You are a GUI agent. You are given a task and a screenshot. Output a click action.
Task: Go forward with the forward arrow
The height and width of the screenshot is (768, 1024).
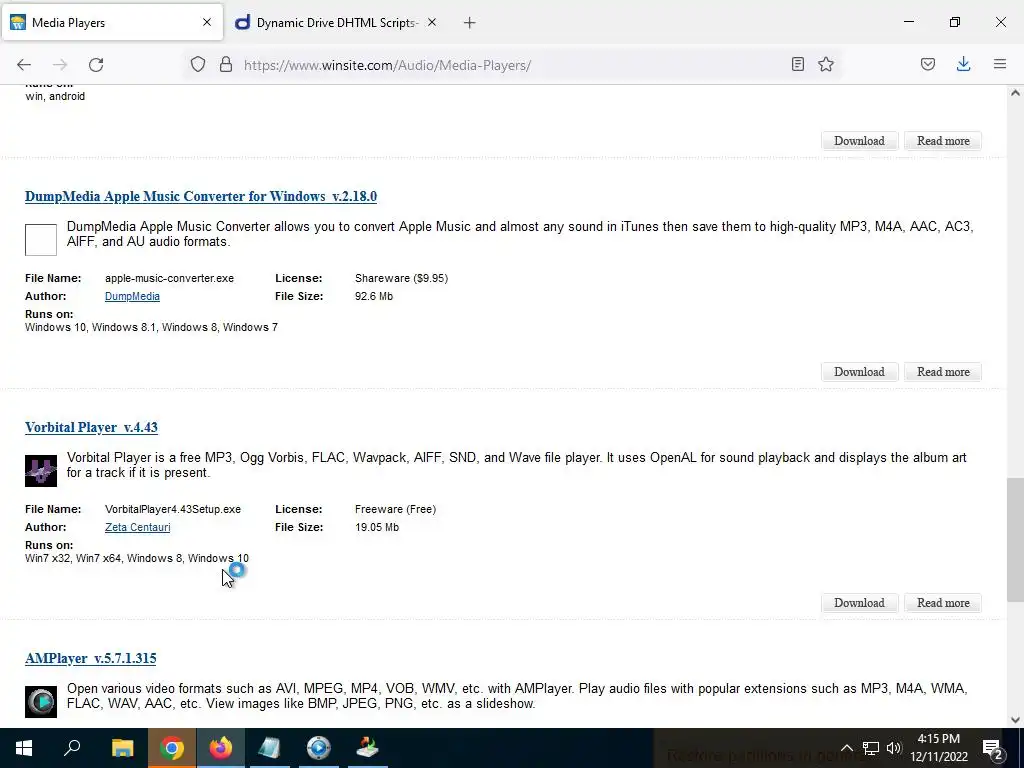coord(60,65)
